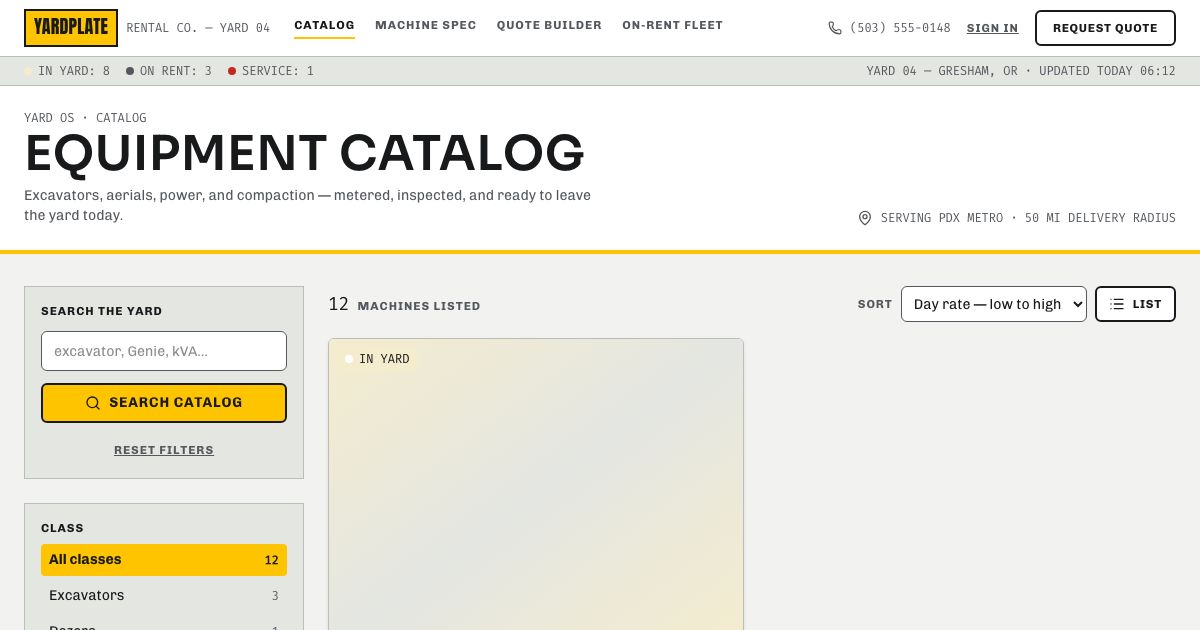Click the Service: 1 status
The height and width of the screenshot is (630, 1200).
(x=271, y=71)
